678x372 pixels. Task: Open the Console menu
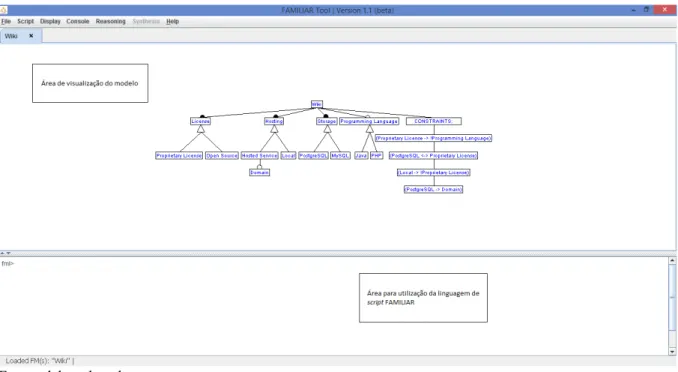[x=78, y=21]
